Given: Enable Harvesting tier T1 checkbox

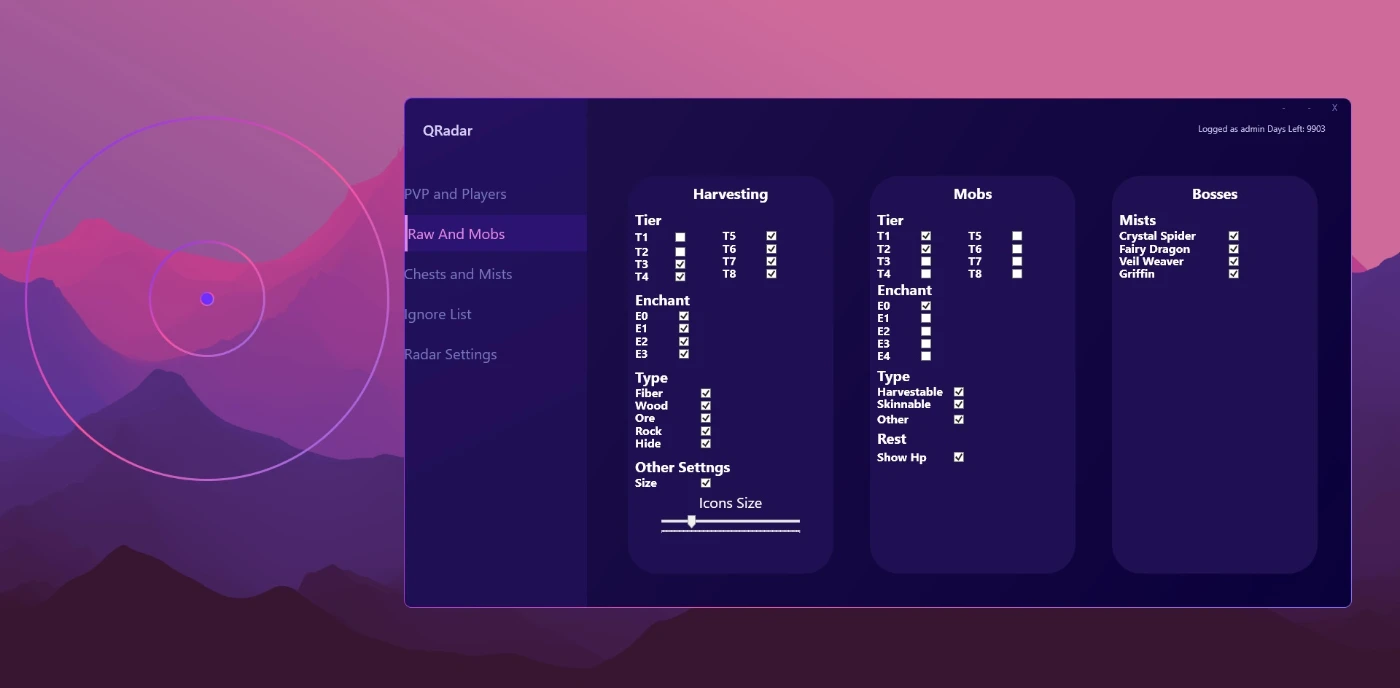Looking at the screenshot, I should click(680, 238).
